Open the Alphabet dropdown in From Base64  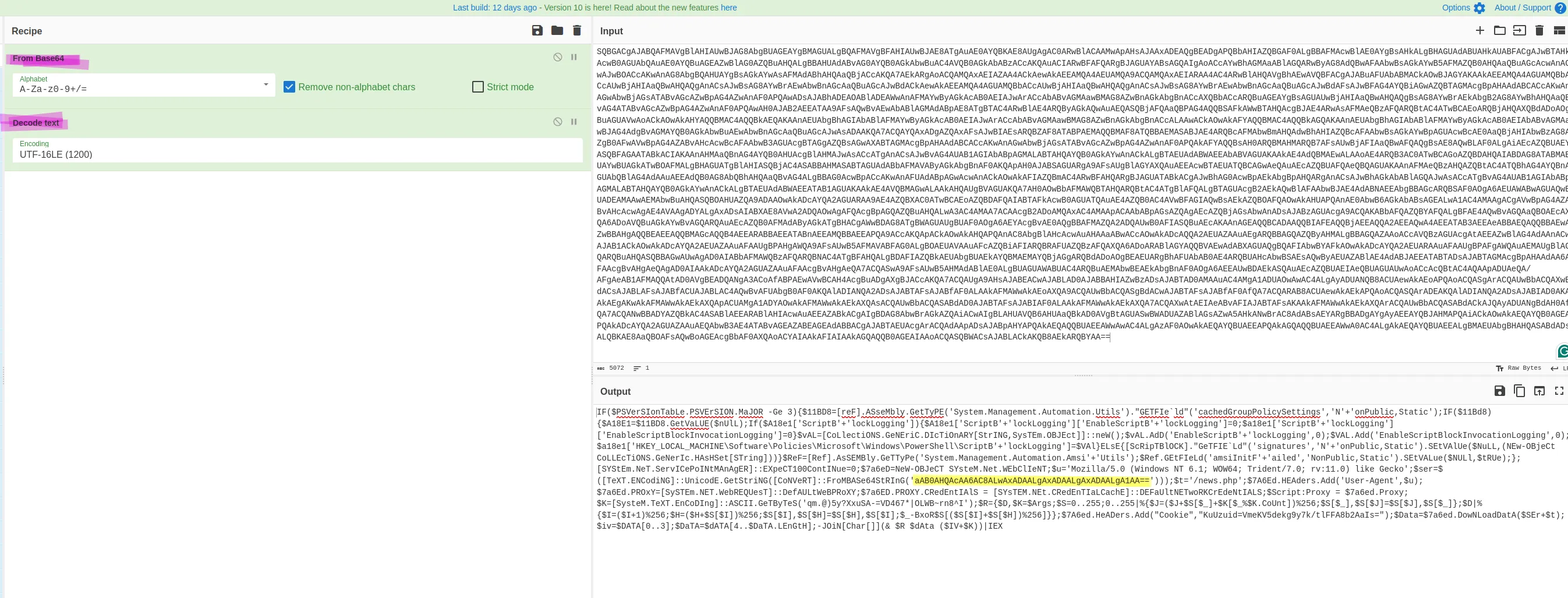tap(265, 85)
